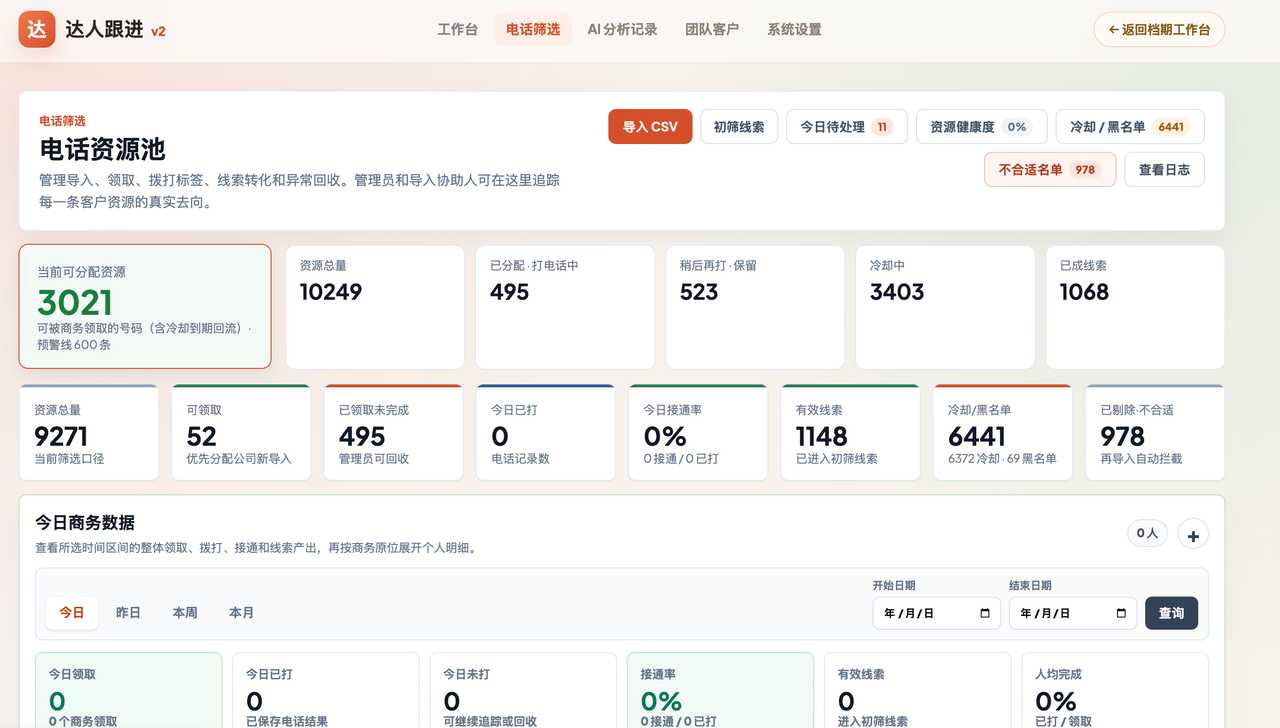Screen dimensions: 1280x728
Task: Click 返回档期工作台 button
Action: (x=1159, y=29)
